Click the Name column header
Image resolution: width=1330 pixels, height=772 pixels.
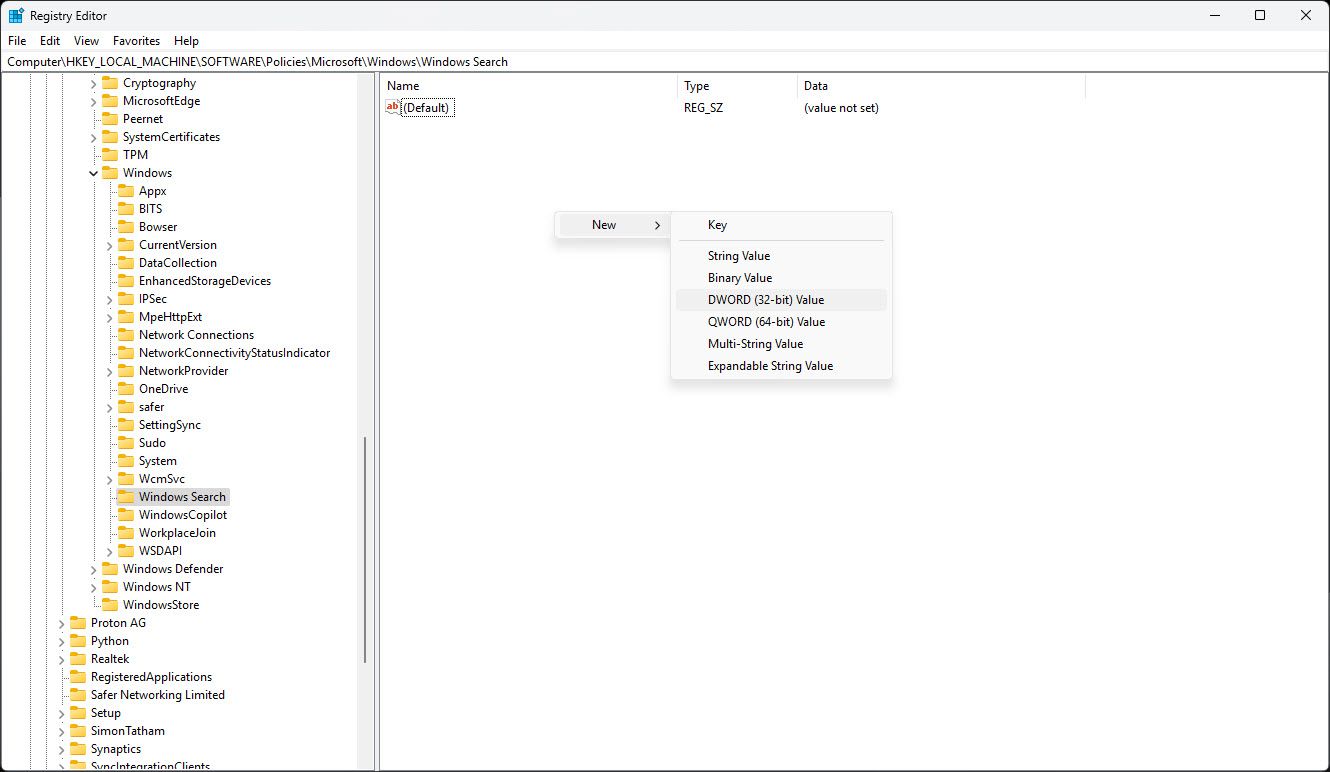click(528, 86)
